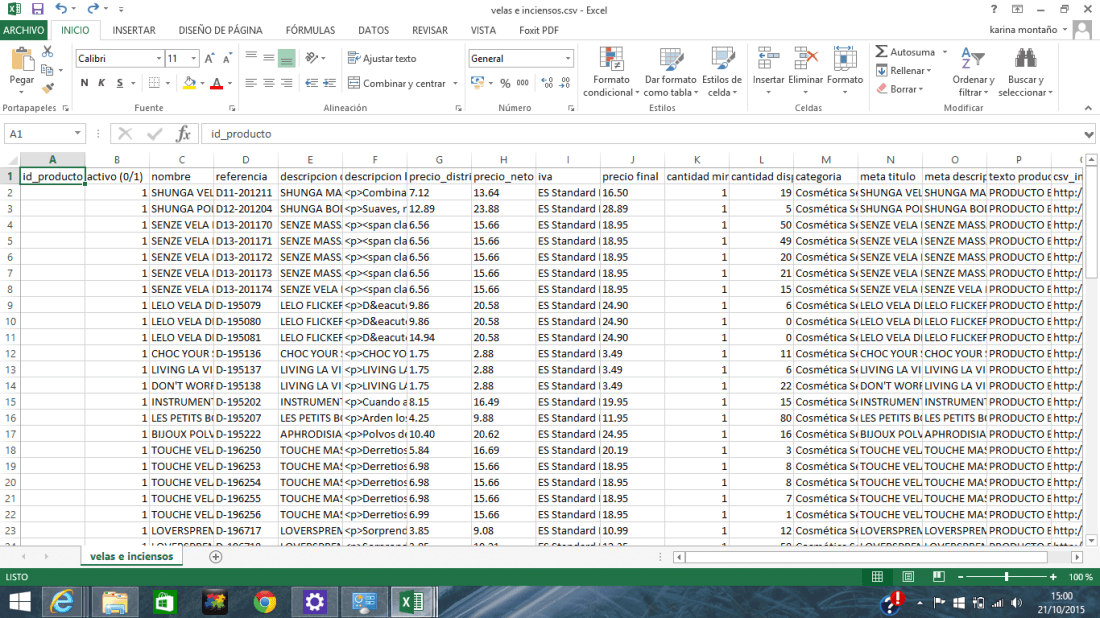This screenshot has width=1100, height=618.
Task: Switch to the INSERTAR tab
Action: (134, 30)
